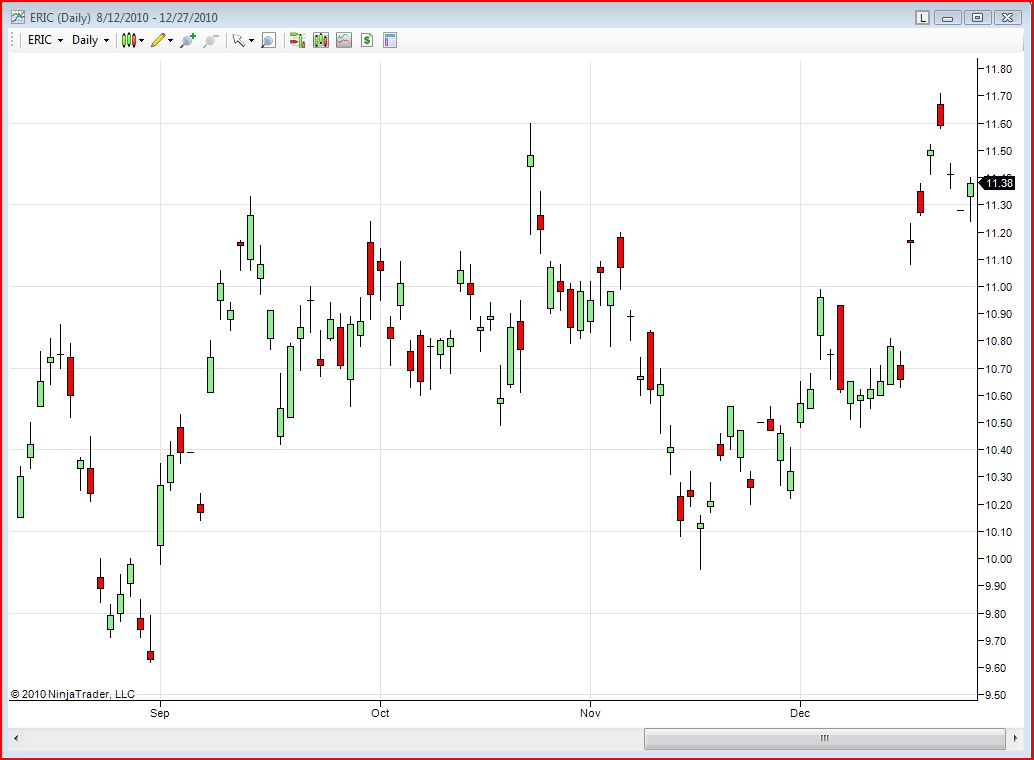Open the chart Properties window icon
Image resolution: width=1034 pixels, height=760 pixels.
[390, 41]
